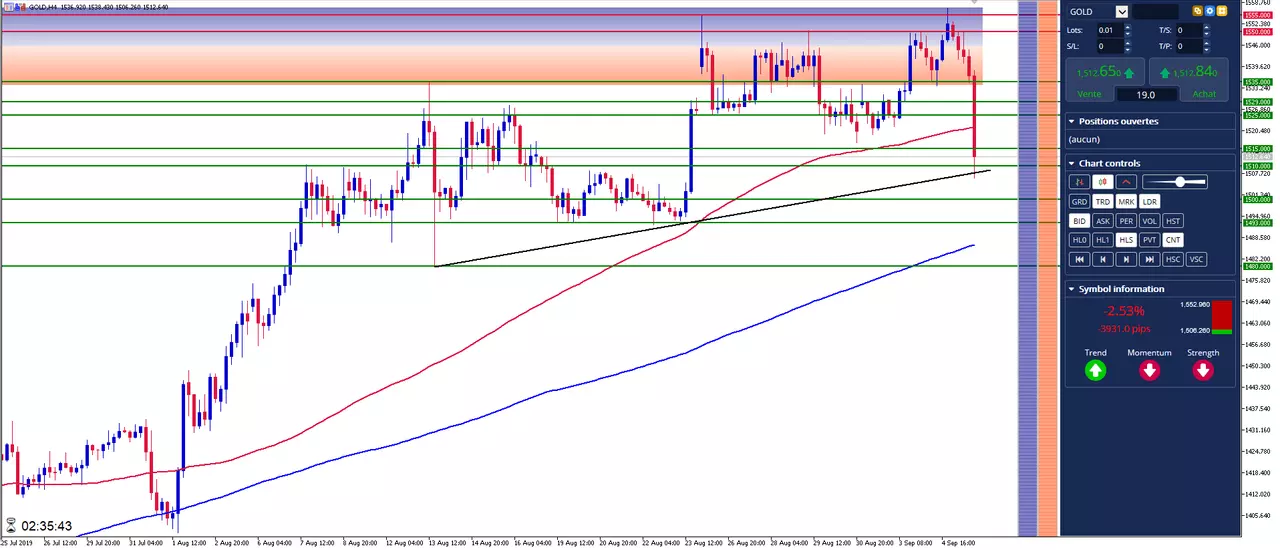The image size is (1280, 550).
Task: Jump chart to the beginning
Action: [x=1079, y=259]
